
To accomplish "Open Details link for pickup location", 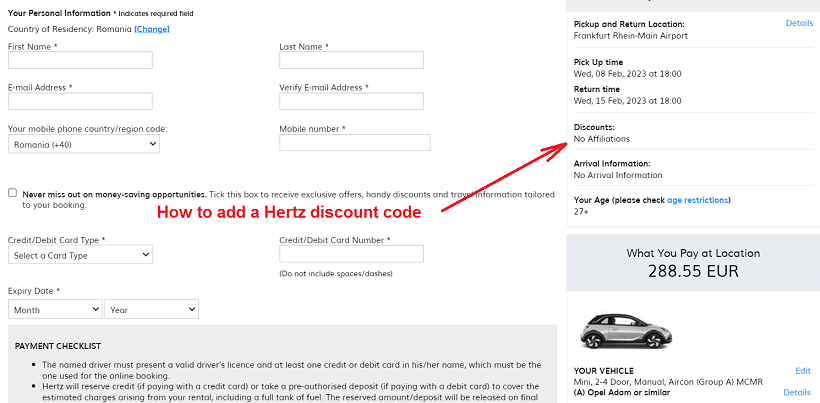I will pos(799,23).
